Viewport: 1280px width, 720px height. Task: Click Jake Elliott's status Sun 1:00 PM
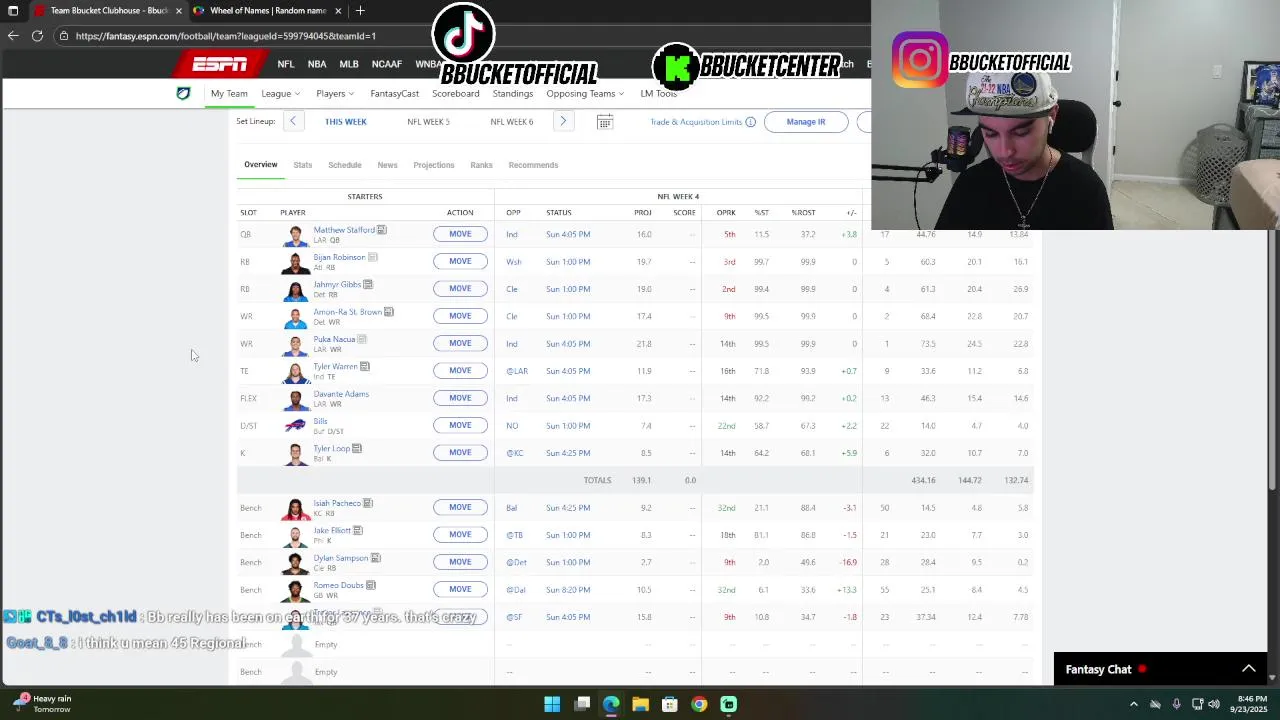click(x=568, y=535)
